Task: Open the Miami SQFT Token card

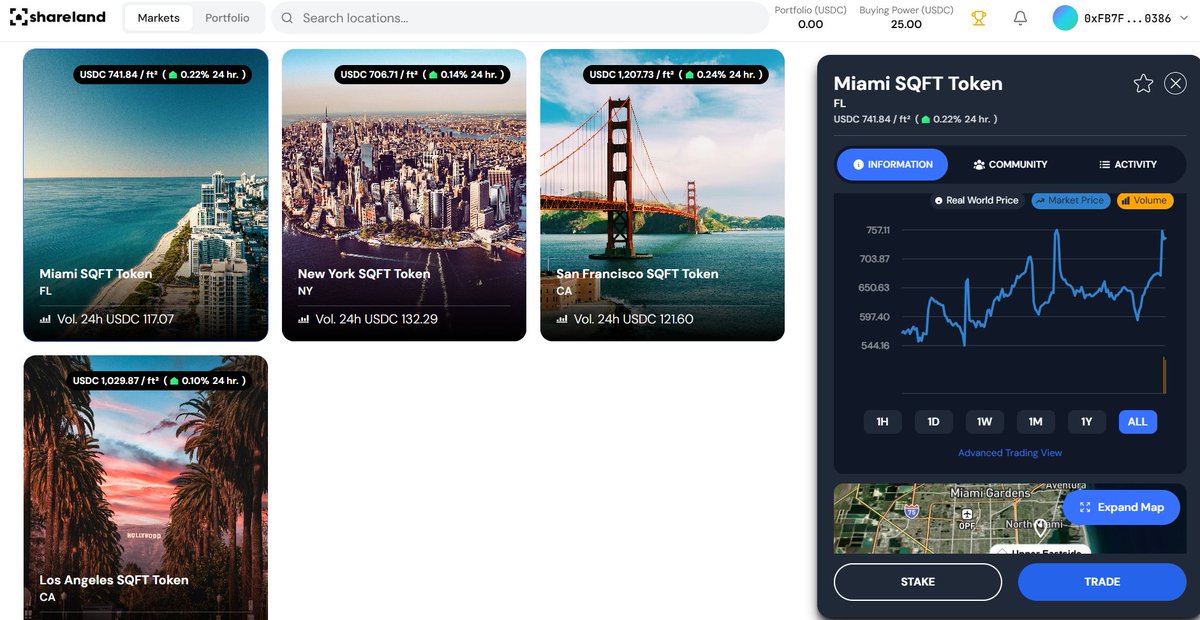Action: tap(146, 195)
